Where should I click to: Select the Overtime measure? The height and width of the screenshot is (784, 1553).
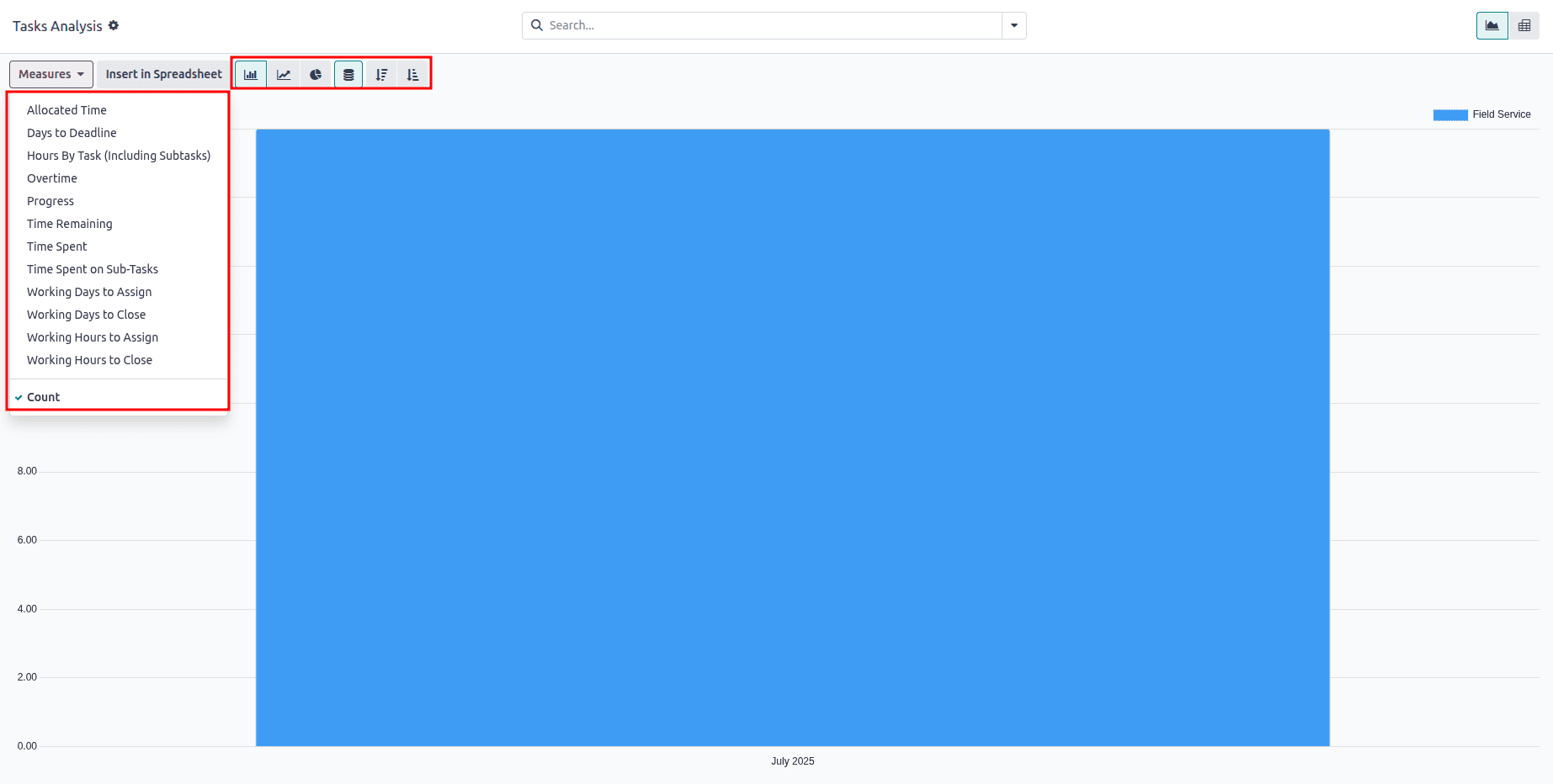click(119, 178)
